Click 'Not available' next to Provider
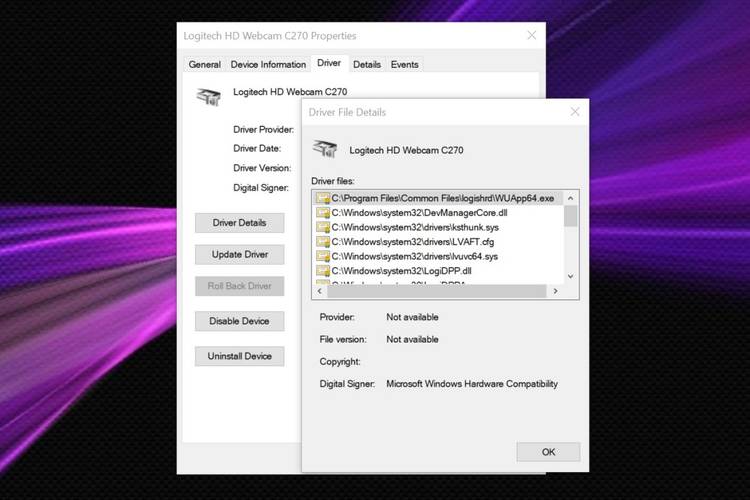Screen dimensions: 750x500 [412, 317]
